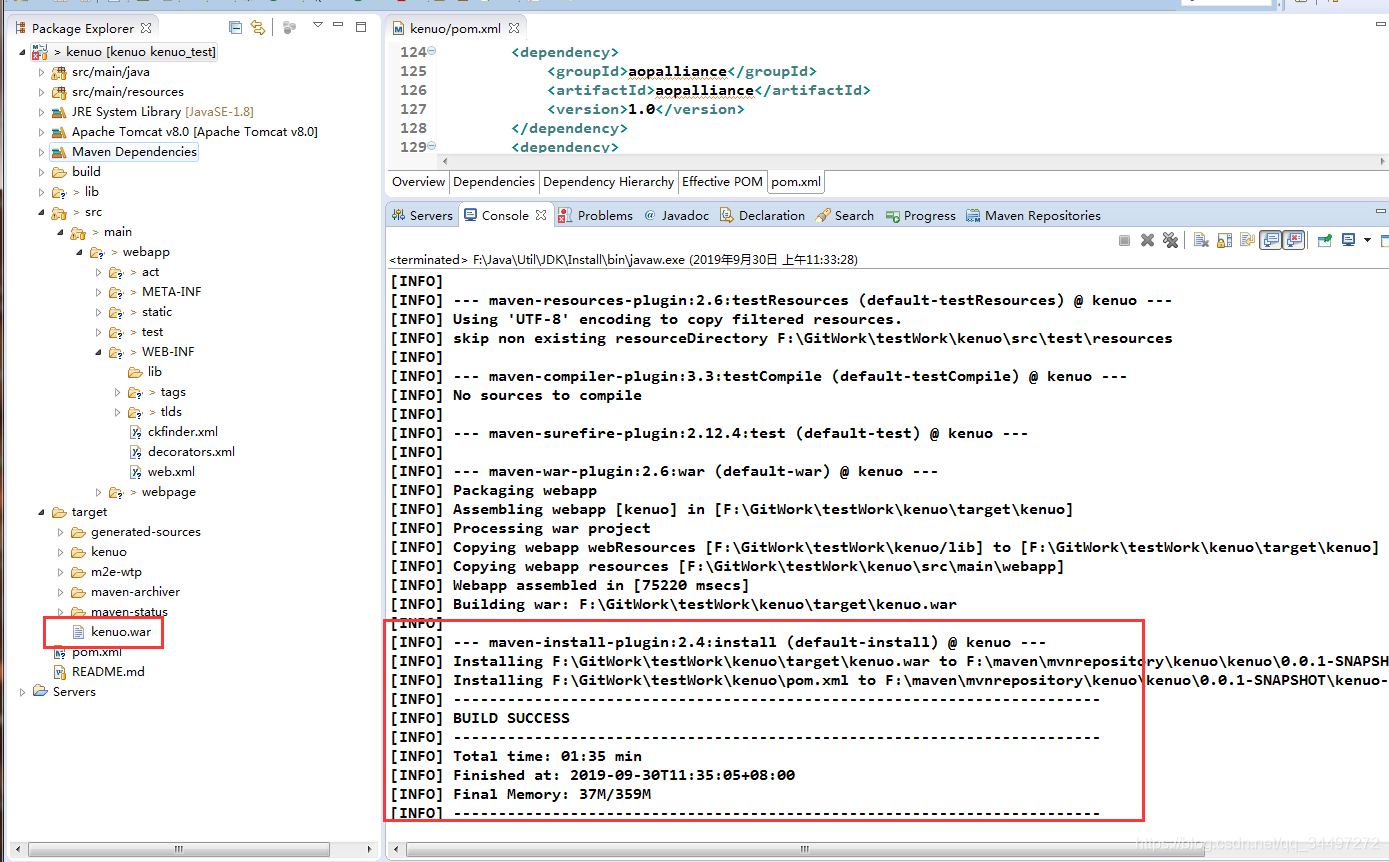Collapse the kenuo project node
Image resolution: width=1389 pixels, height=862 pixels.
22,52
